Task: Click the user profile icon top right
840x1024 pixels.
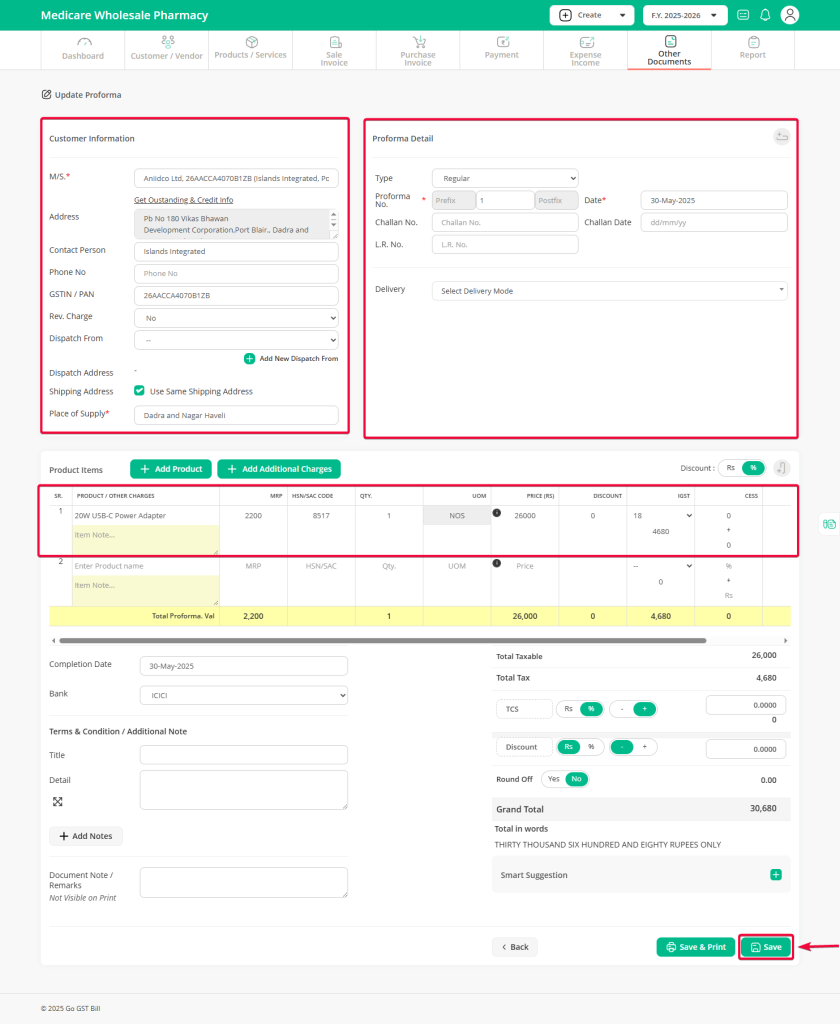Action: (790, 15)
